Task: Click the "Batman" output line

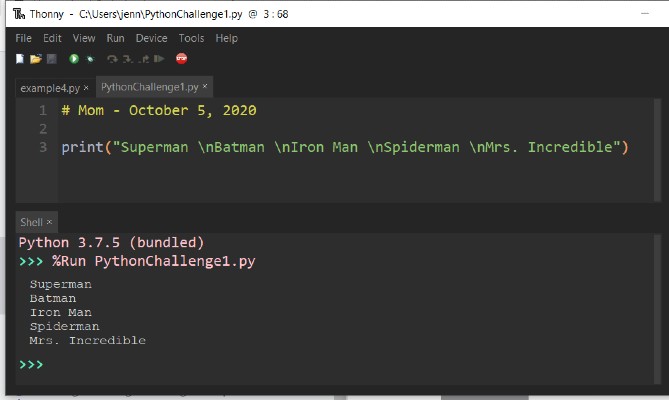Action: [53, 299]
